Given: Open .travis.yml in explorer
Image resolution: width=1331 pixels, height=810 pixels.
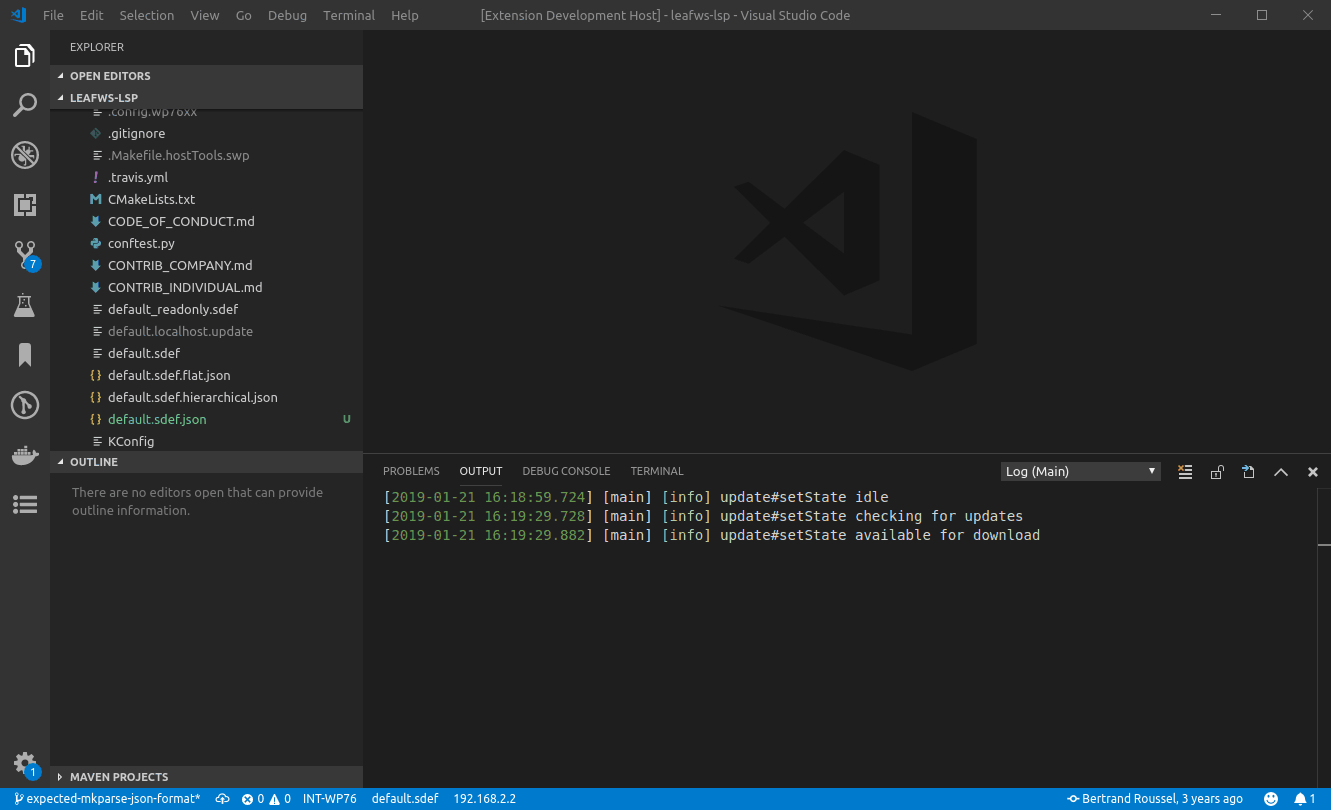Looking at the screenshot, I should pos(206,177).
